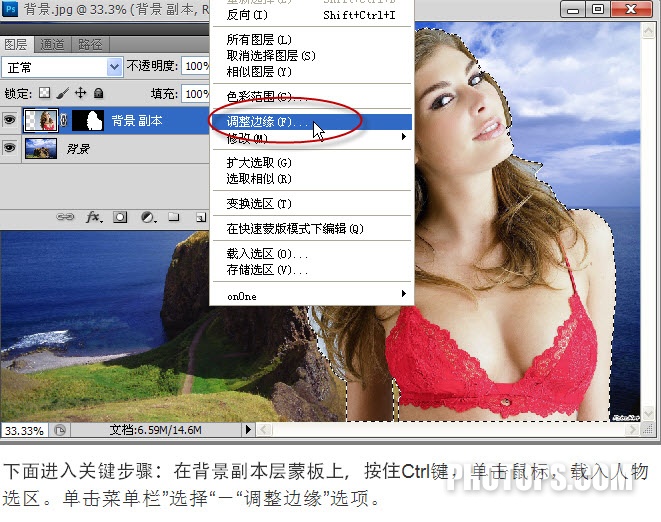This screenshot has width=661, height=522.
Task: Click horizontal scrollbar right arrow
Action: [x=631, y=430]
